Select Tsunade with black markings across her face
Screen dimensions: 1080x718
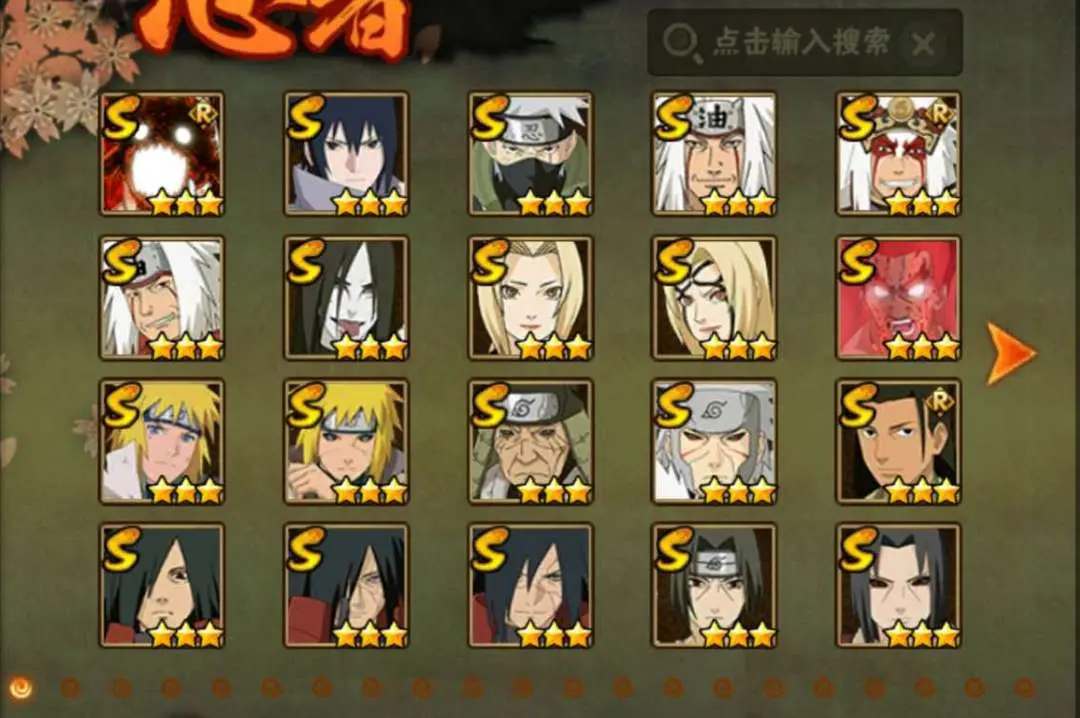(714, 298)
